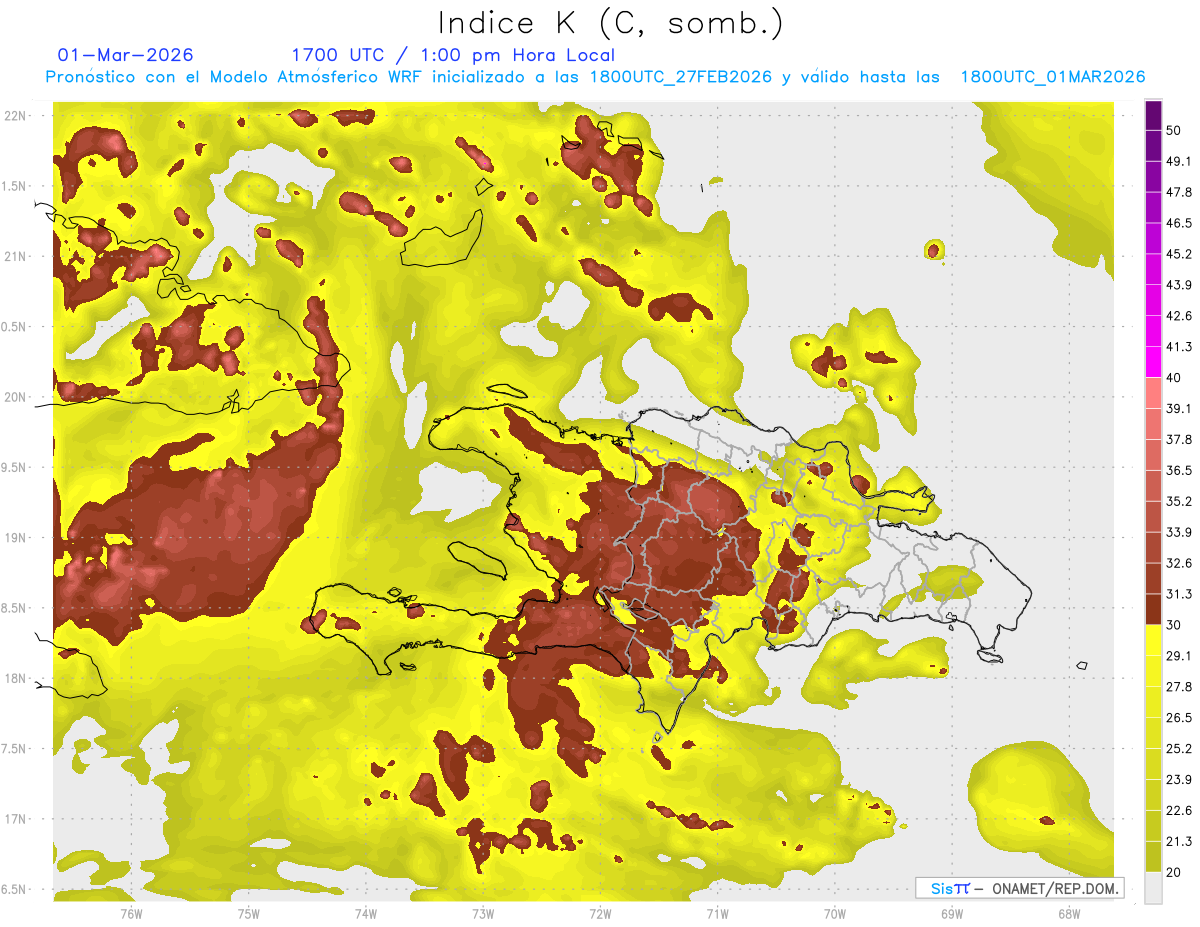
Task: Click the "19N" latitude label
Action: coord(16,538)
